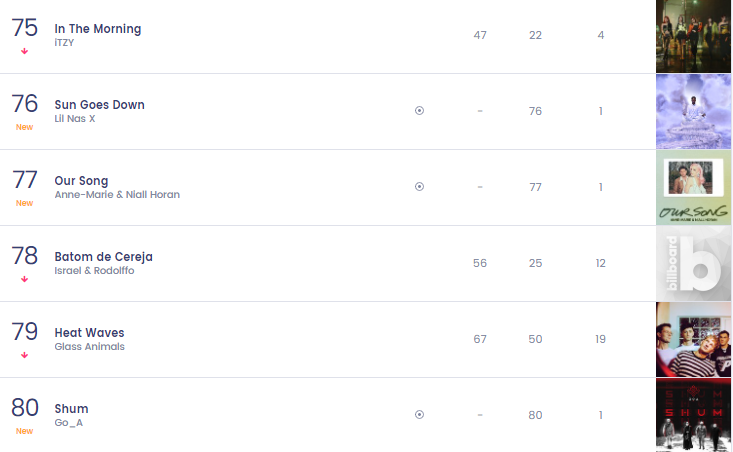
Task: Visit the Glass Animals artist link
Action: (90, 347)
